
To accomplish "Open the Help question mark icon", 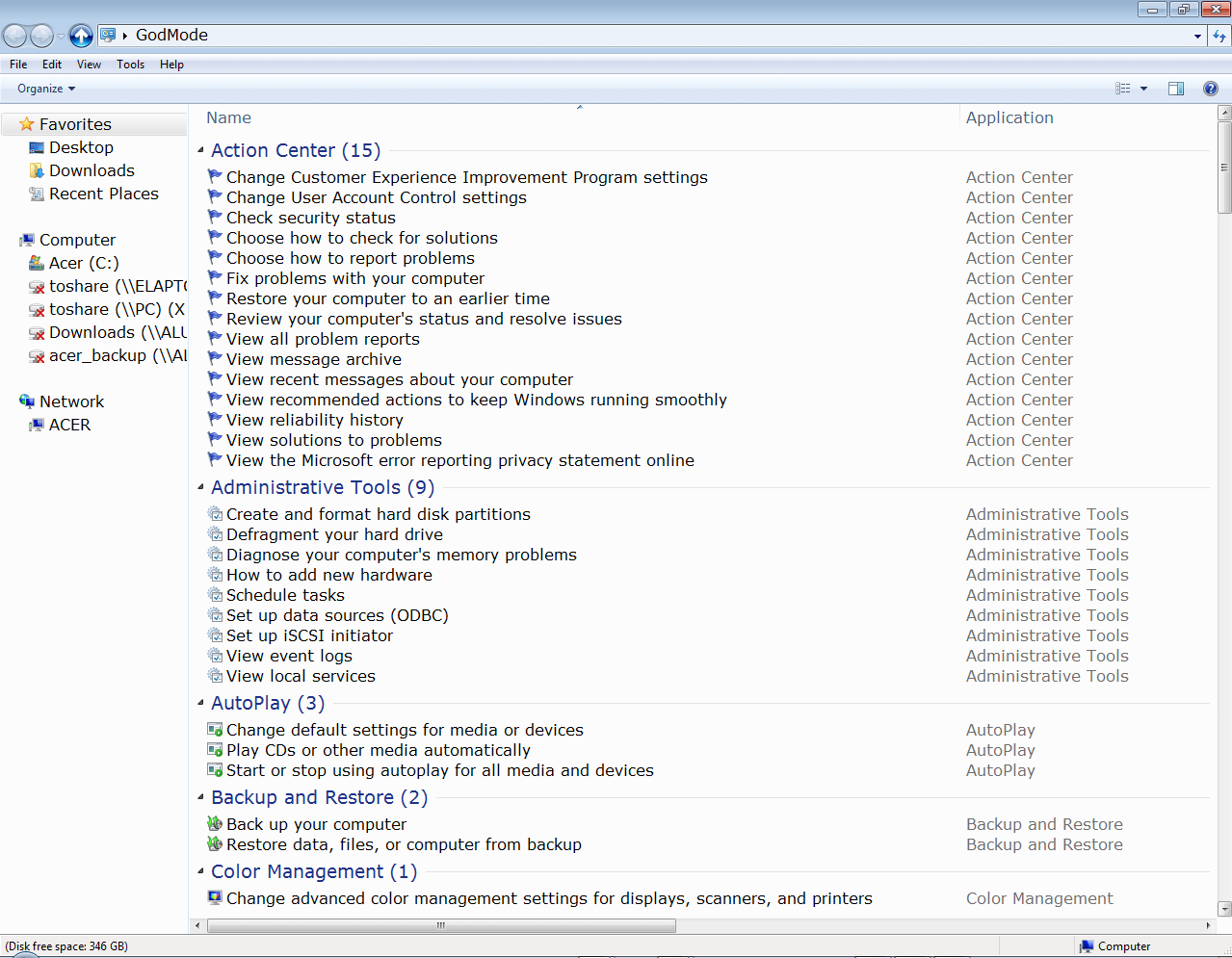I will (1211, 89).
